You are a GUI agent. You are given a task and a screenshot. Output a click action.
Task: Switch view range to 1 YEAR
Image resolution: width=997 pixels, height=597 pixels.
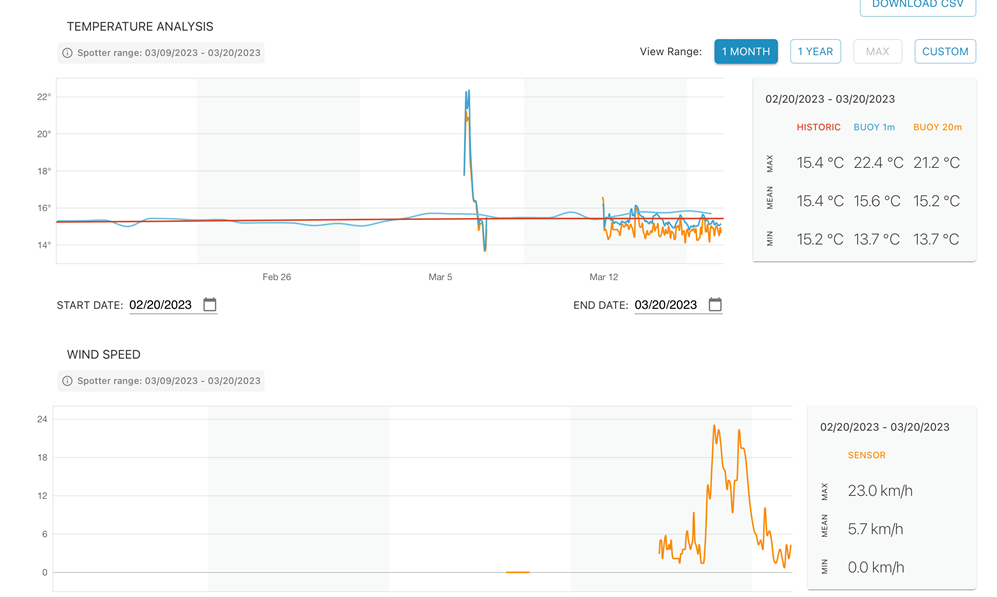pos(815,51)
